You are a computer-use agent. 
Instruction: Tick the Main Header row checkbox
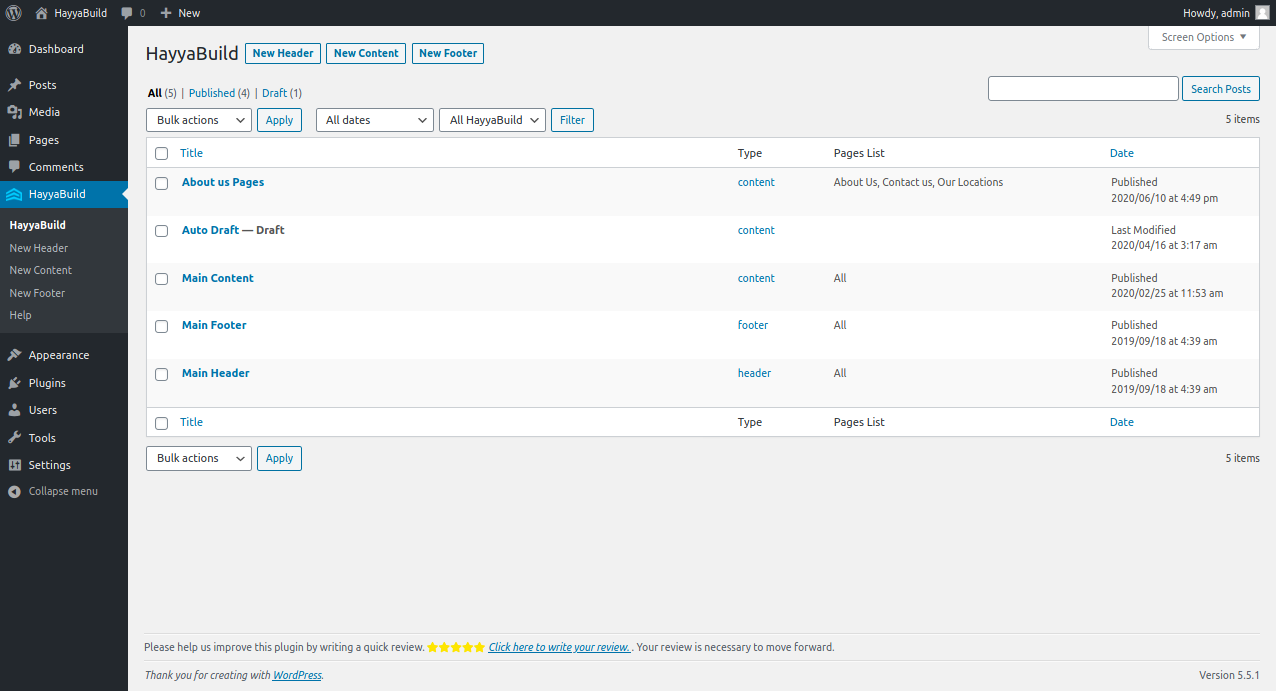click(x=161, y=374)
